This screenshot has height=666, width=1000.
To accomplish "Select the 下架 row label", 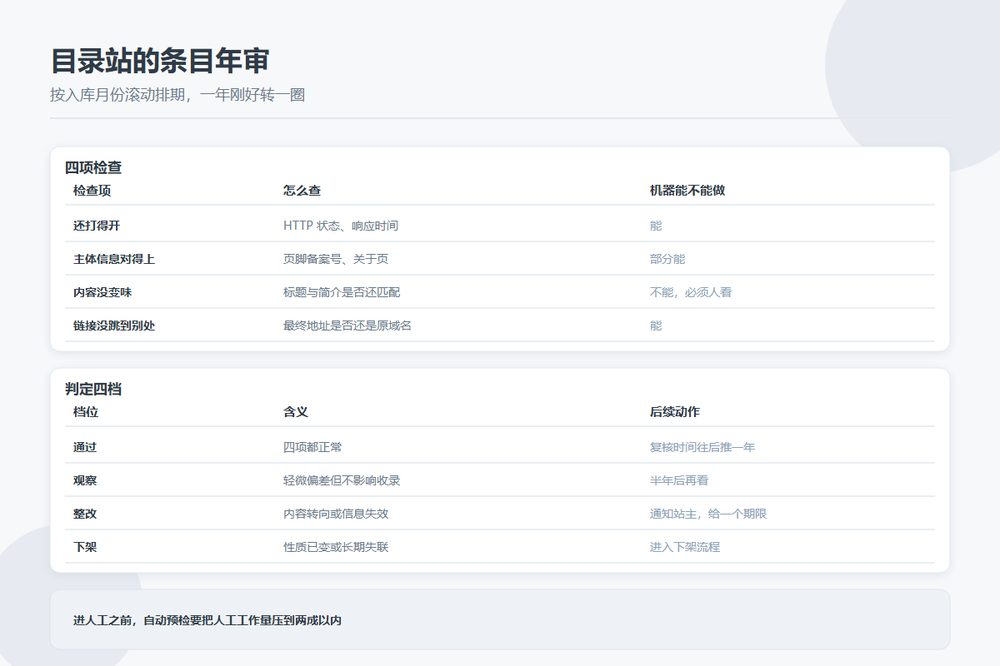I will click(x=85, y=546).
